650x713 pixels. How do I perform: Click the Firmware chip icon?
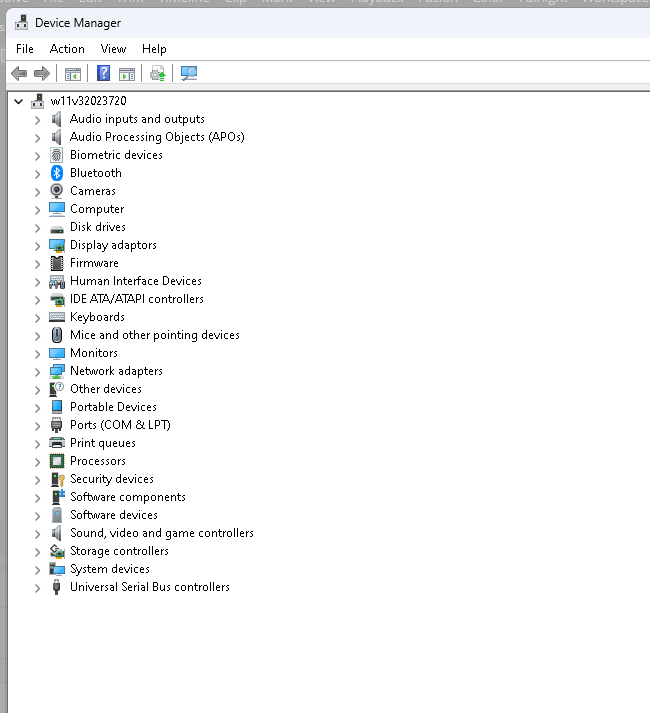(57, 263)
